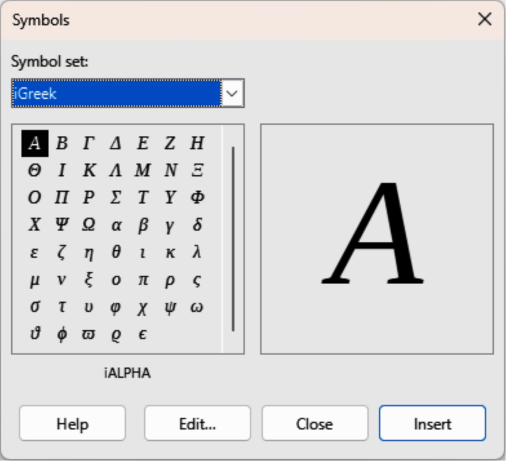Click the symbol list scrollbar
506x461 pixels.
click(x=233, y=239)
